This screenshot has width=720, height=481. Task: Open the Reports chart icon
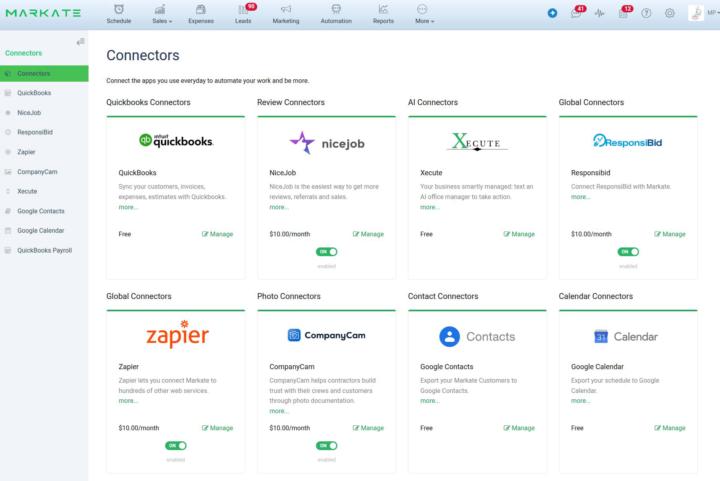tap(383, 14)
